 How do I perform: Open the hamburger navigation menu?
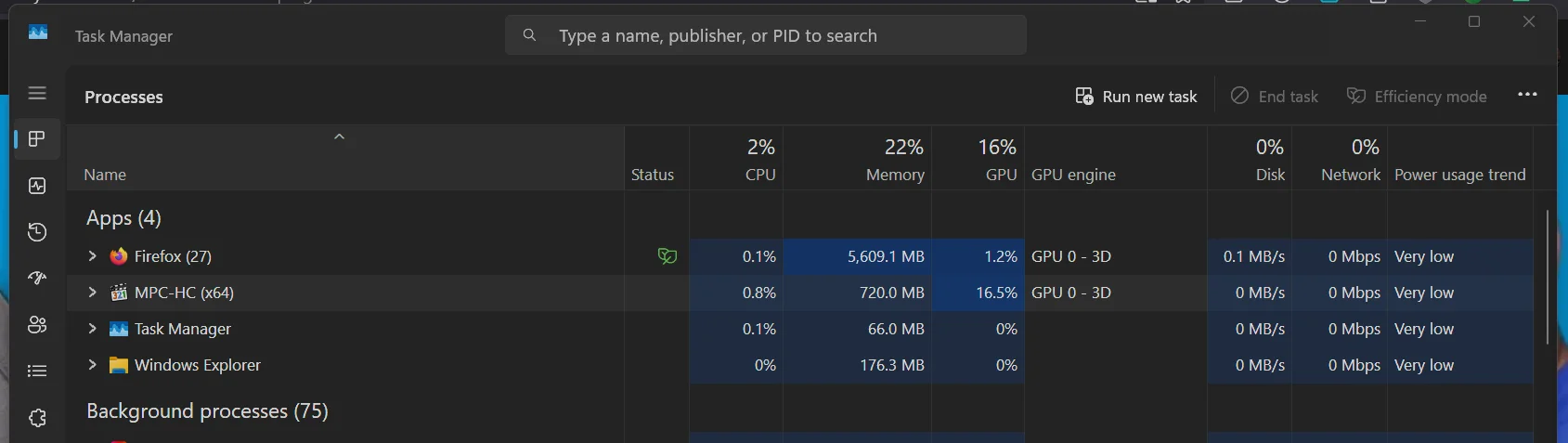tap(37, 93)
